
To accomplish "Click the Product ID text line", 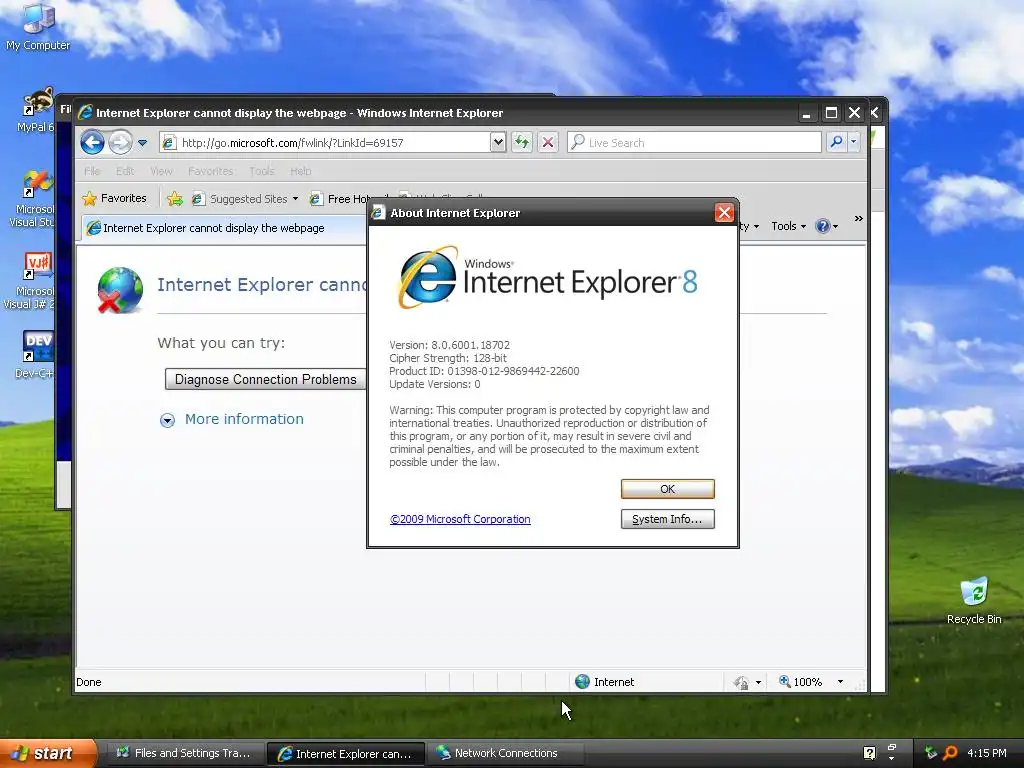I will (484, 371).
